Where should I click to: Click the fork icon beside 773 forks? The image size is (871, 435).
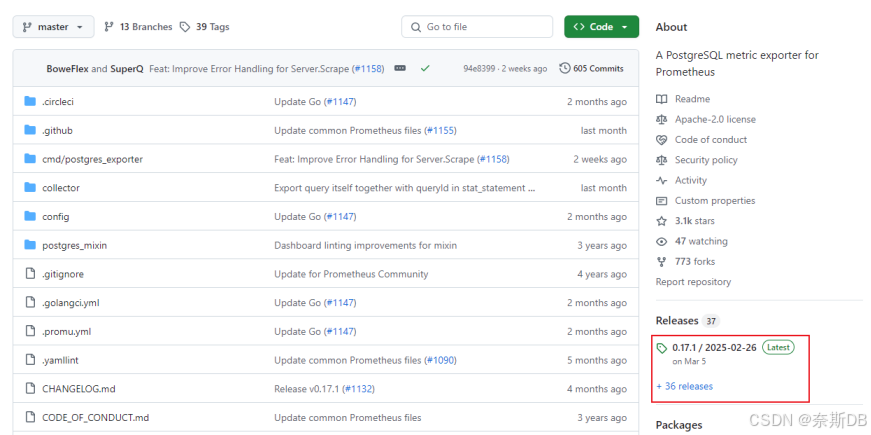click(661, 262)
